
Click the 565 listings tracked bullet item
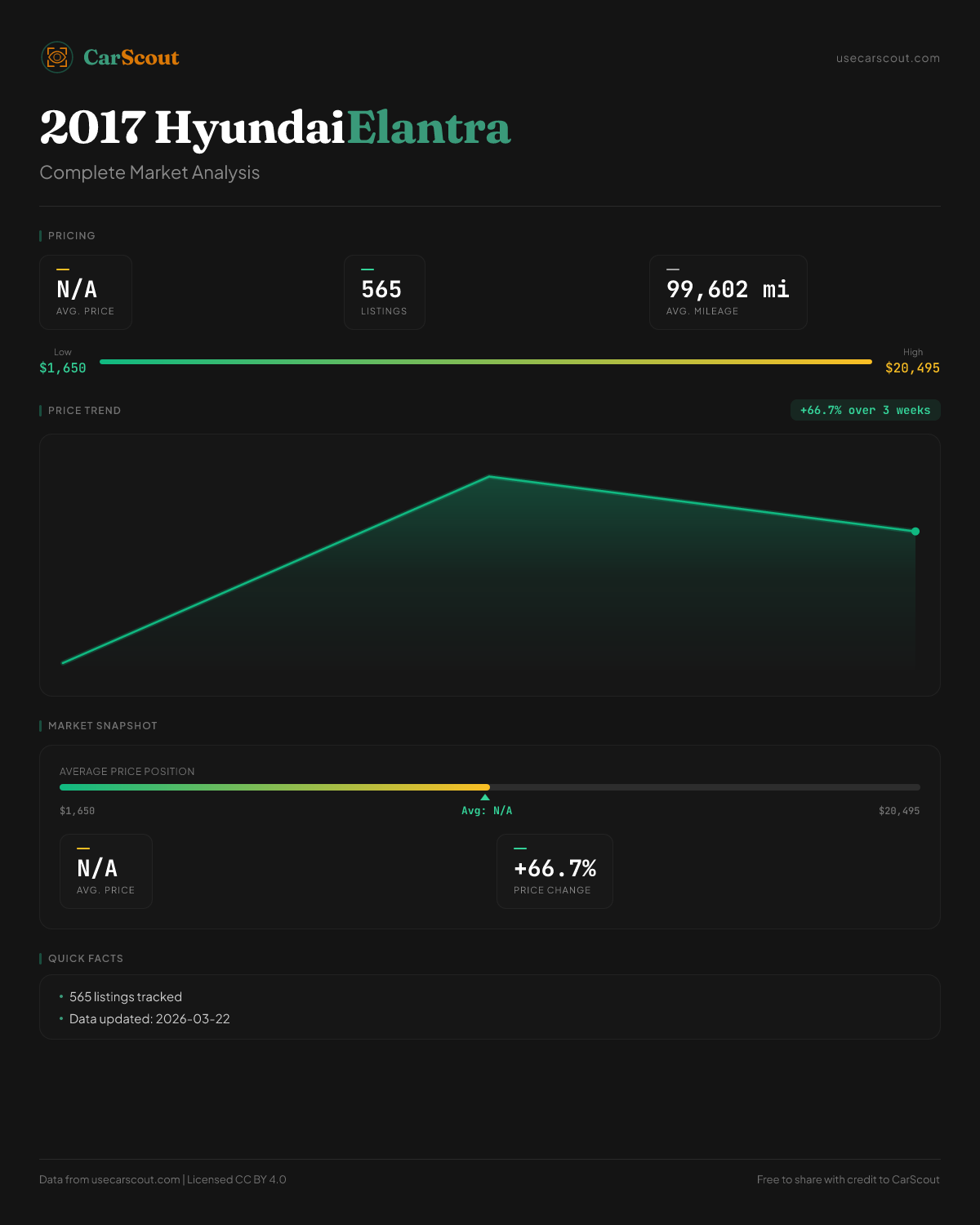tap(126, 997)
